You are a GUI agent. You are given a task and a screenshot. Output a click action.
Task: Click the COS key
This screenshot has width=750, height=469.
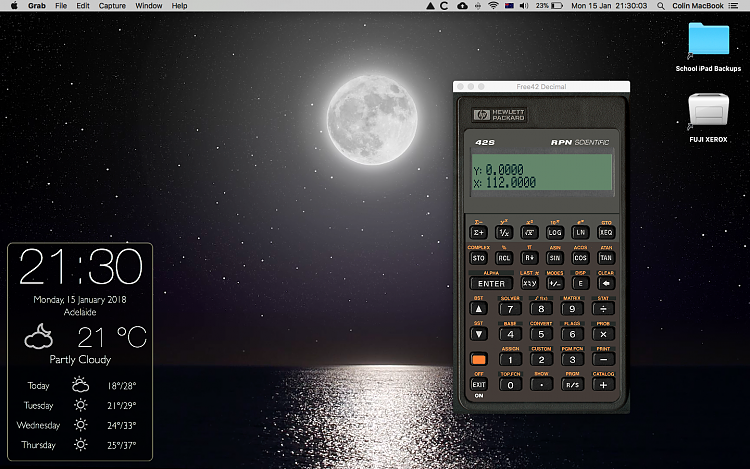tap(580, 258)
